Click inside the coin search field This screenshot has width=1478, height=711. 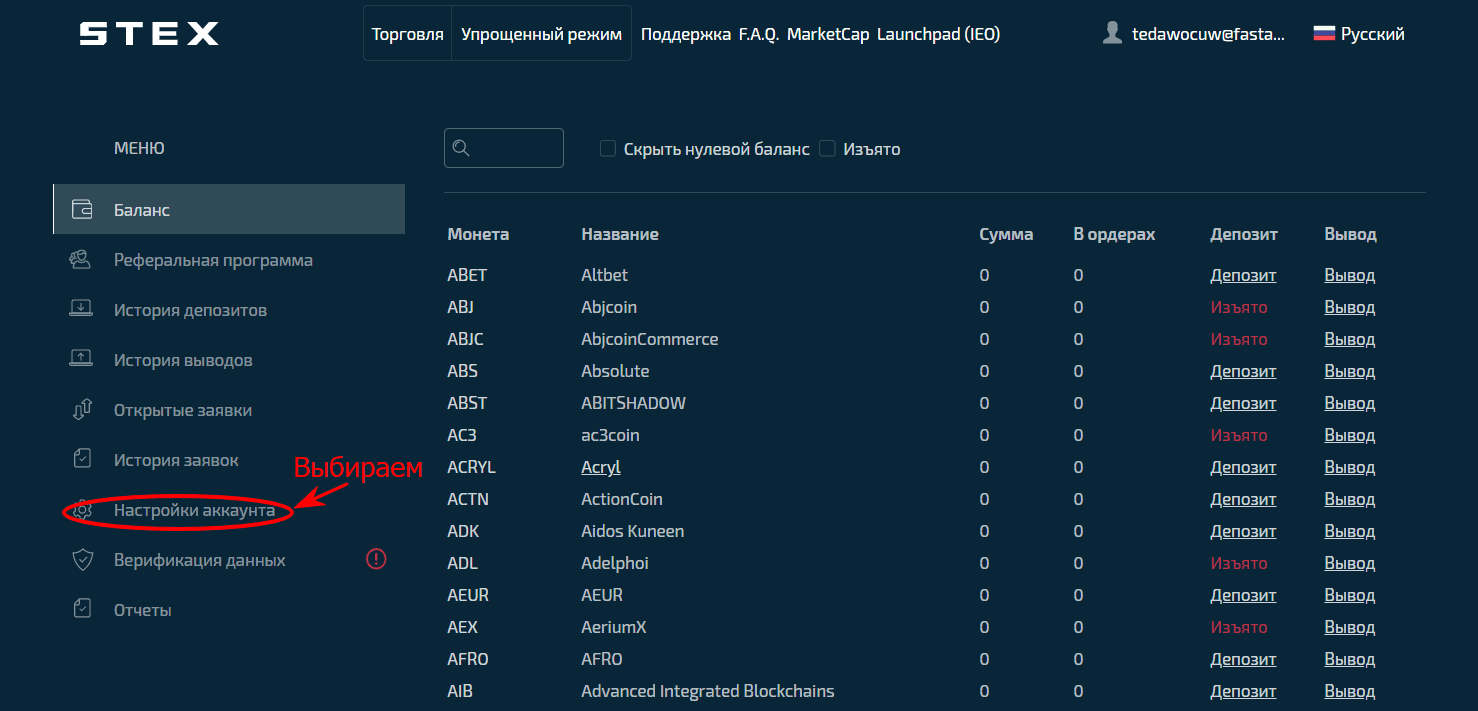[x=504, y=148]
